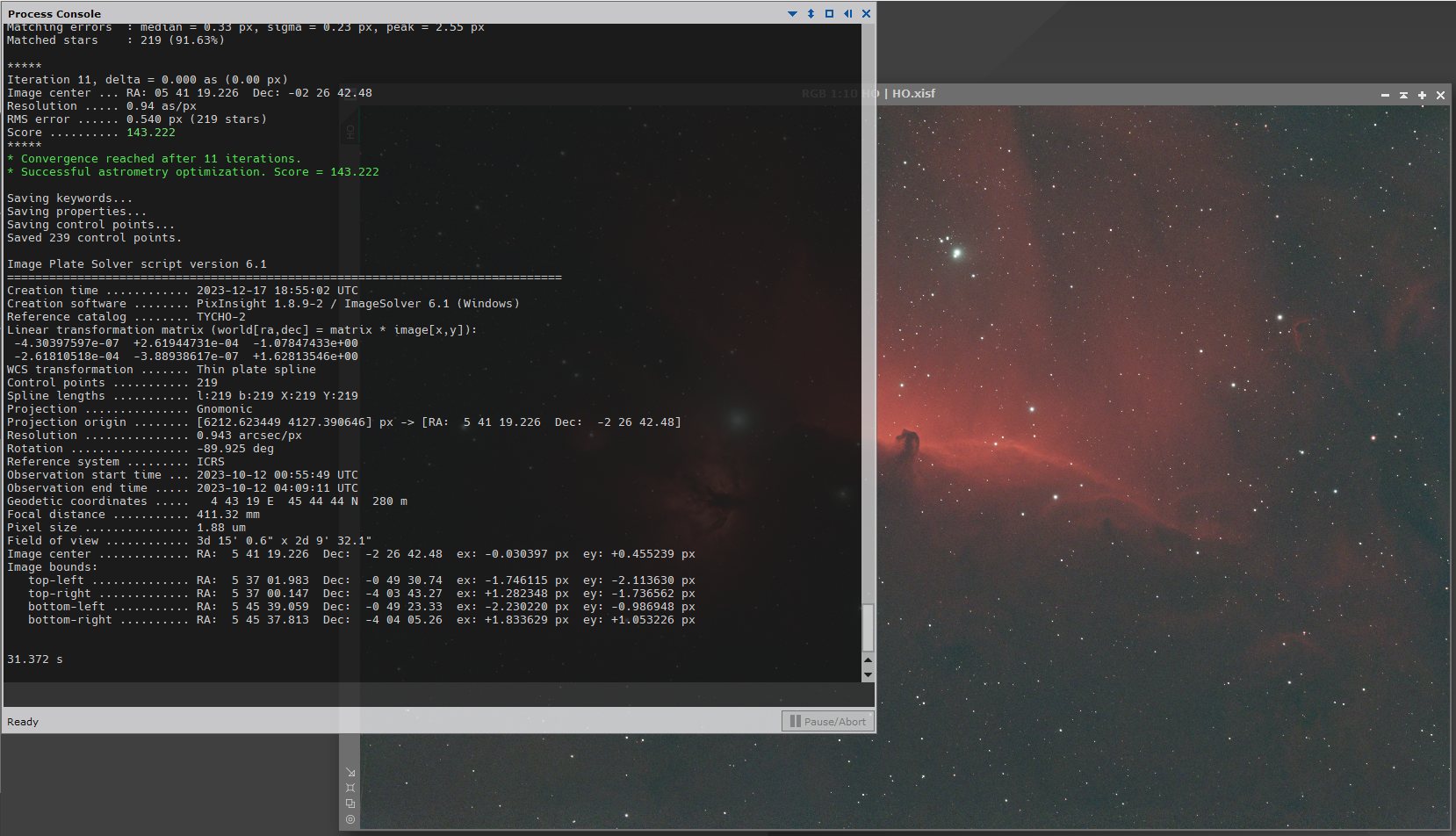Click the 'Ready' status text
This screenshot has width=1456, height=836.
pos(23,722)
